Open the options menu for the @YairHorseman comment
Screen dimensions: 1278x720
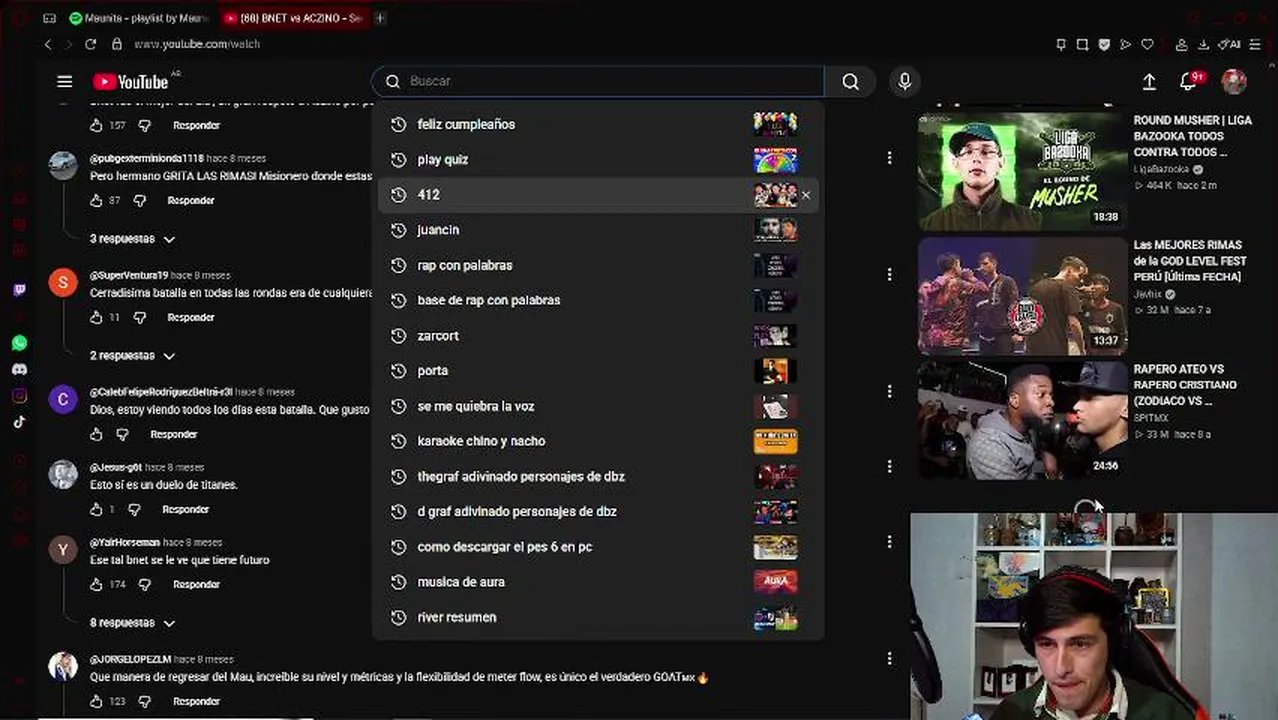tap(889, 541)
